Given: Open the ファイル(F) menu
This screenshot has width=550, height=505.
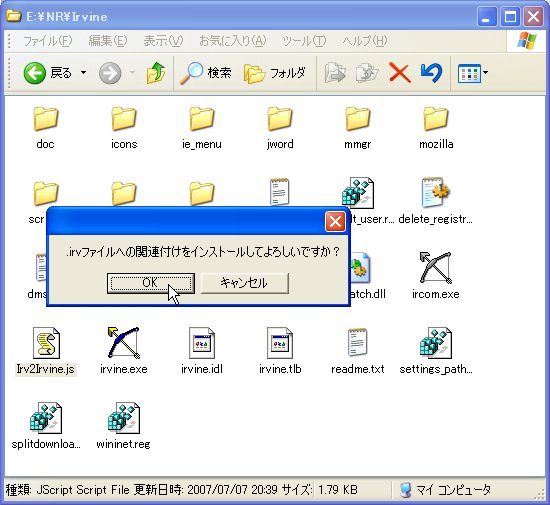Looking at the screenshot, I should 47,41.
